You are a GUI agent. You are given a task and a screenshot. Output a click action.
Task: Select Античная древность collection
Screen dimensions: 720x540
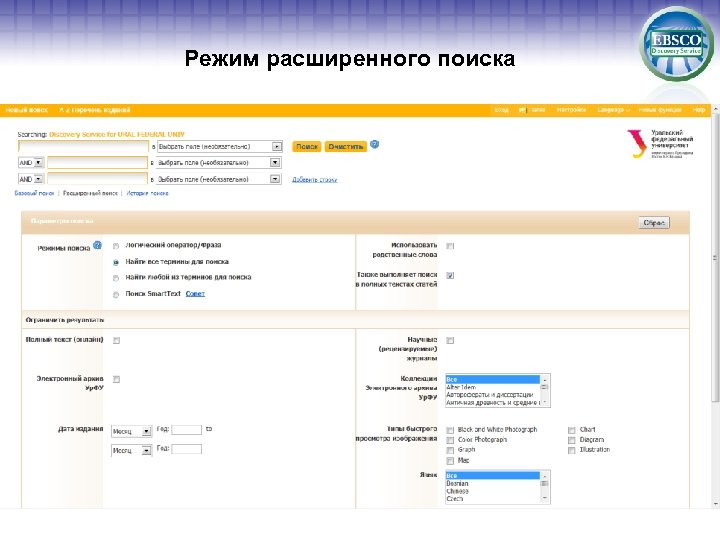pyautogui.click(x=493, y=403)
